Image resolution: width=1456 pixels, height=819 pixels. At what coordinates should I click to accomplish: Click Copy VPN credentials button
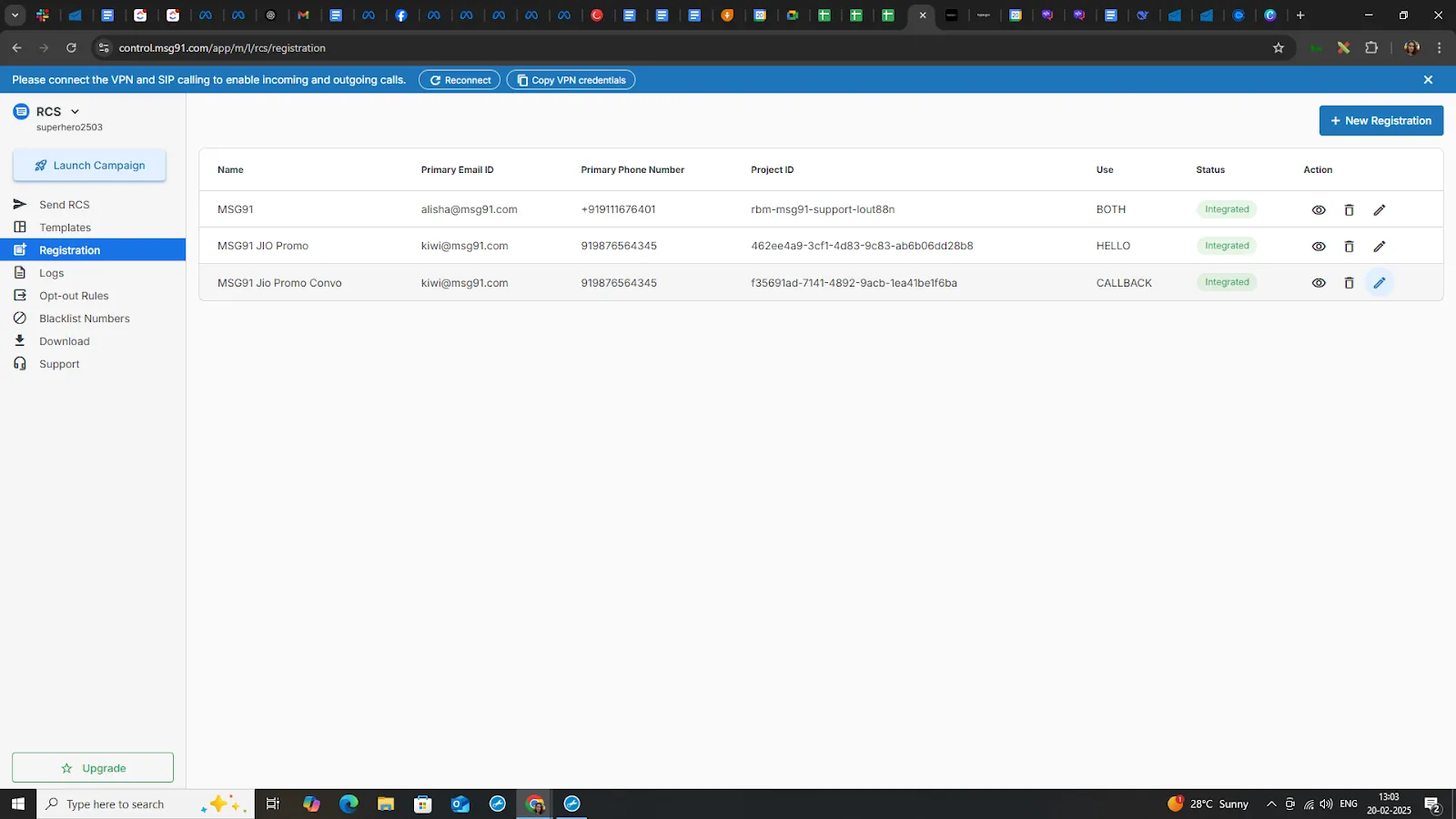click(571, 80)
